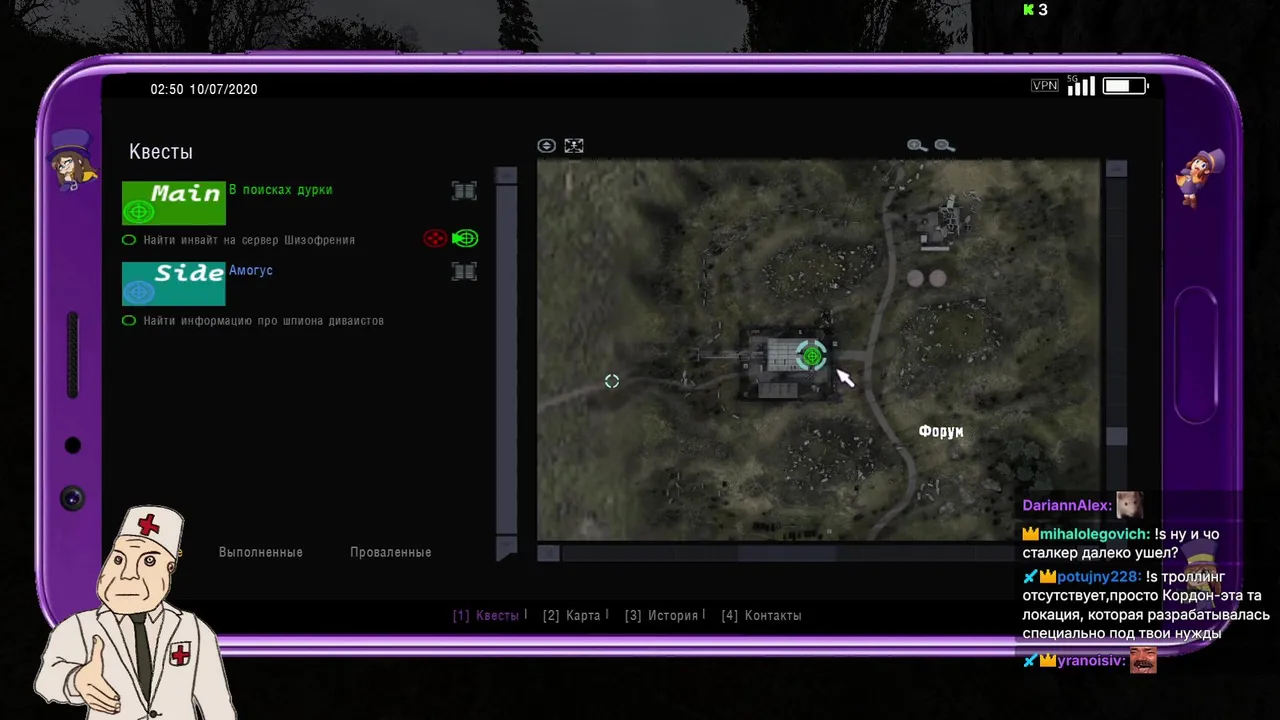Click the center-on-player icon above the map
The height and width of the screenshot is (720, 1280).
click(x=574, y=146)
